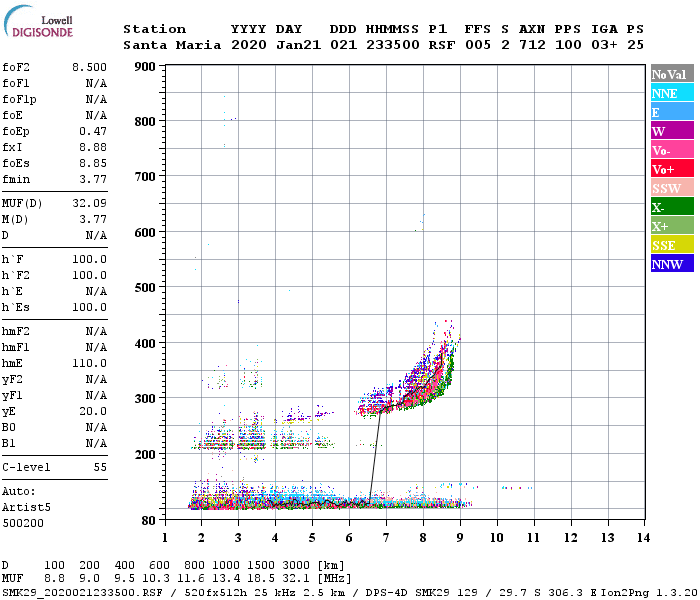Select the SSE yellow legend swatch
The height and width of the screenshot is (600, 700).
[672, 245]
